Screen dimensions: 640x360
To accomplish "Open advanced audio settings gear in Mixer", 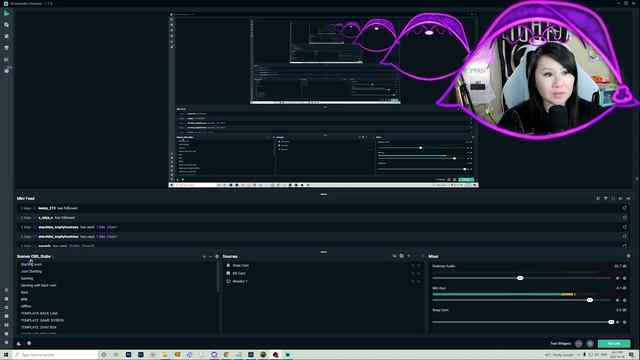I will (x=629, y=256).
